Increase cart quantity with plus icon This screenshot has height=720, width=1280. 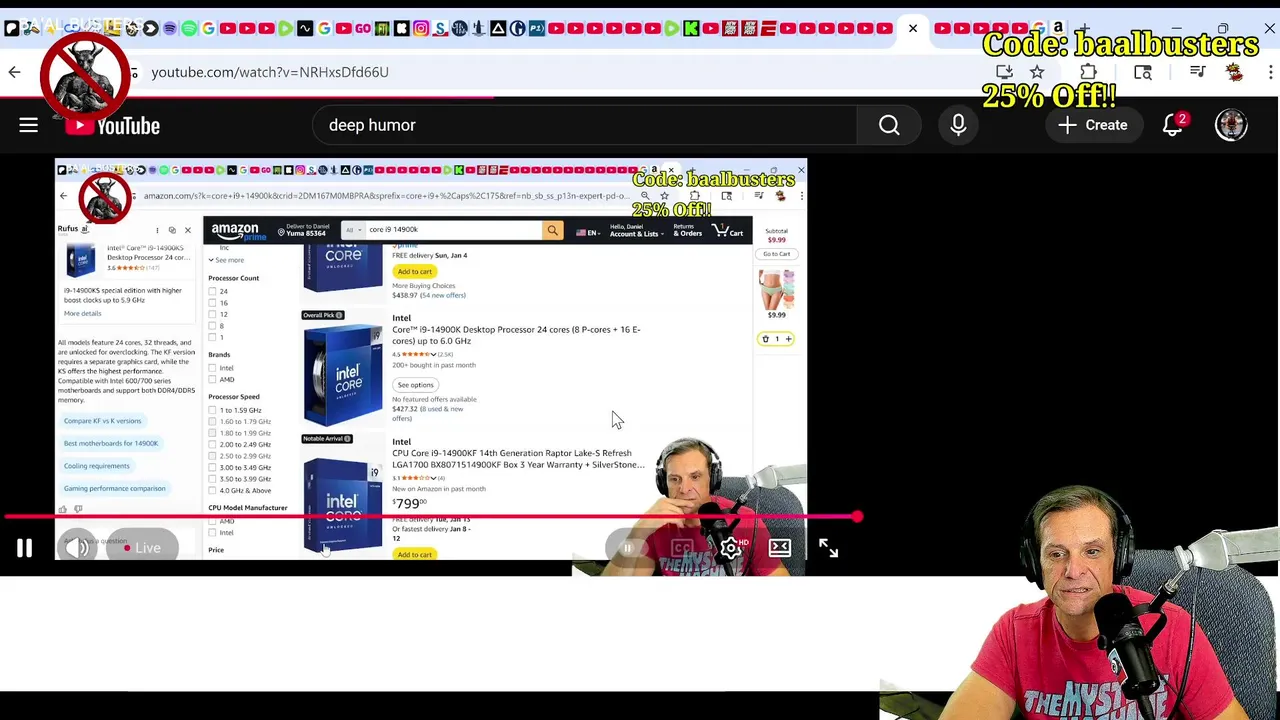tap(788, 339)
